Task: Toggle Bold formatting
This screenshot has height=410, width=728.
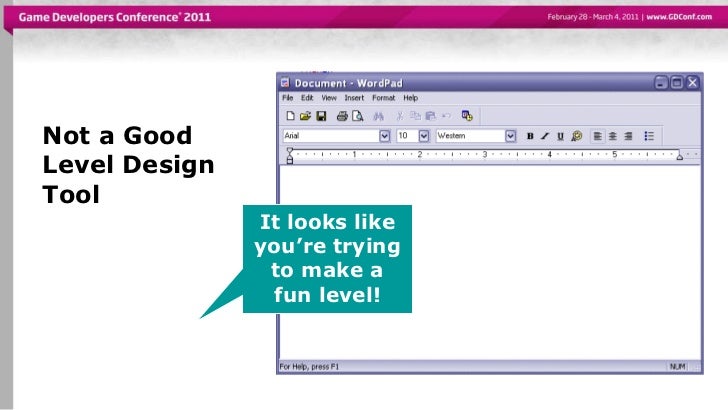Action: (x=530, y=136)
